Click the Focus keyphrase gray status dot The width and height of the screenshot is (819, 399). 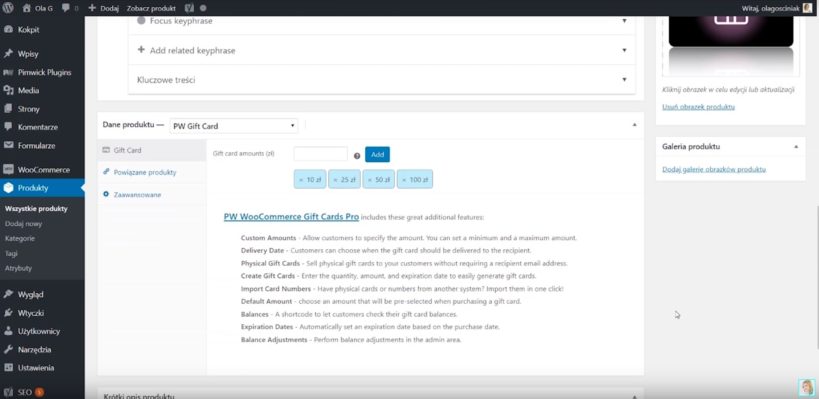pyautogui.click(x=141, y=21)
